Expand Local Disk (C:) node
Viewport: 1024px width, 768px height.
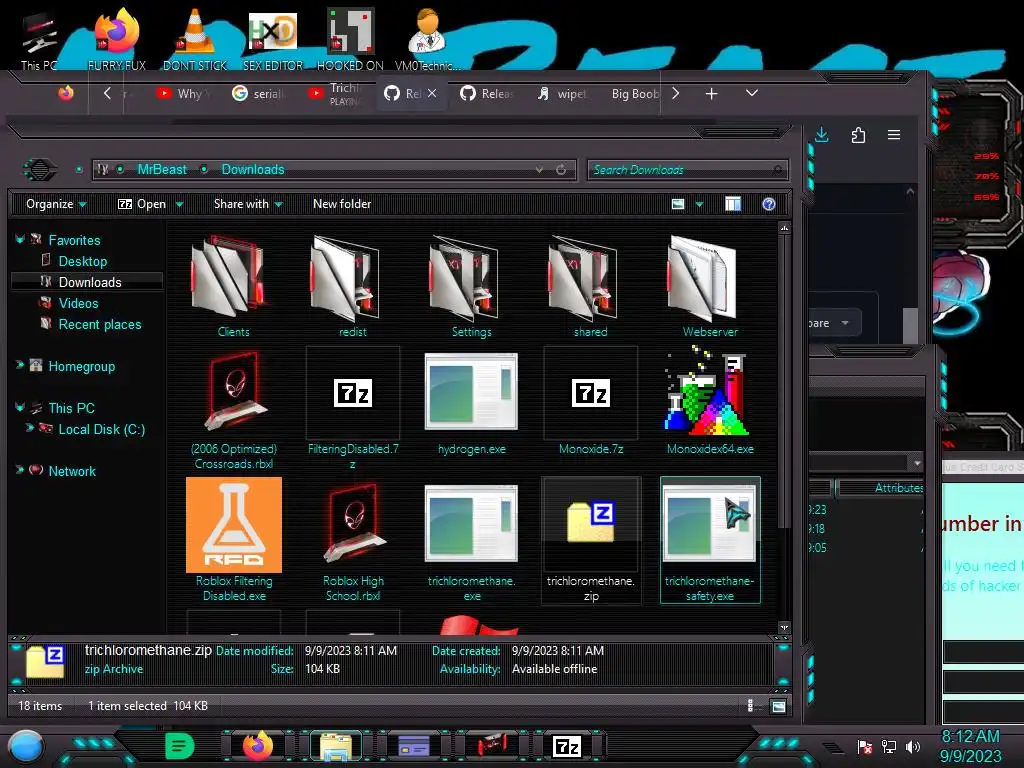pos(29,428)
